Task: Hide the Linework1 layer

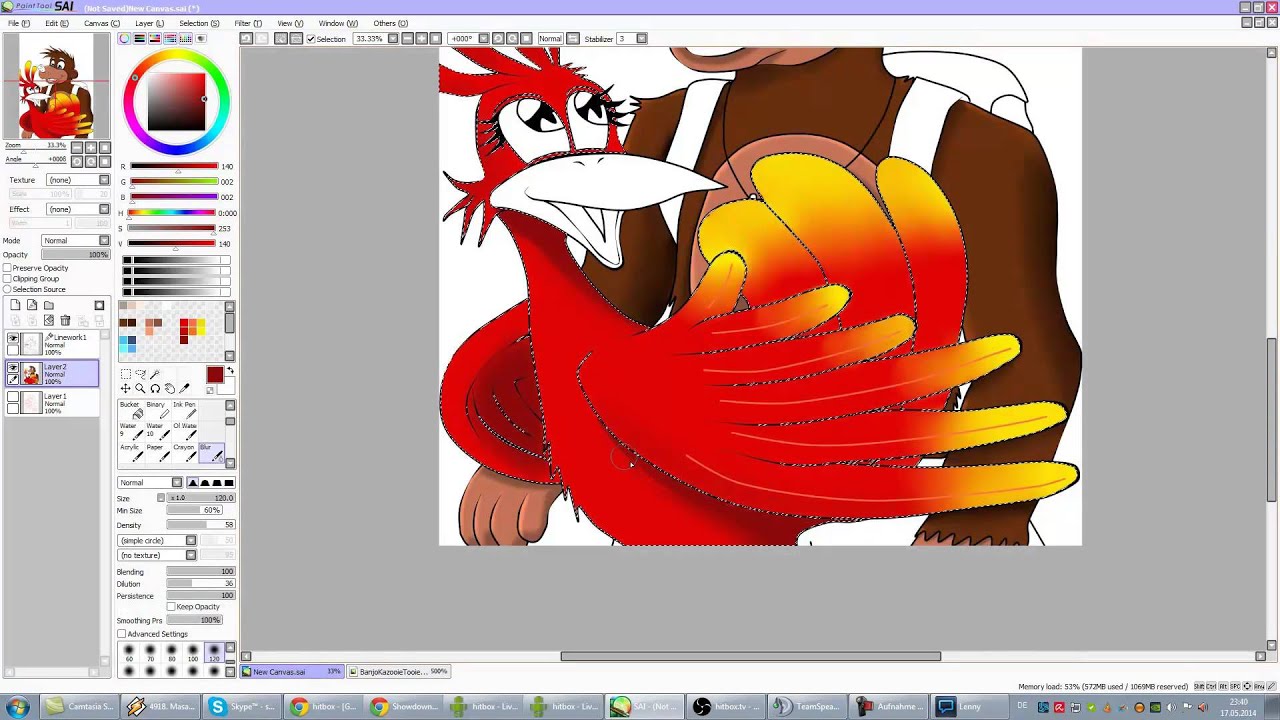Action: tap(13, 339)
